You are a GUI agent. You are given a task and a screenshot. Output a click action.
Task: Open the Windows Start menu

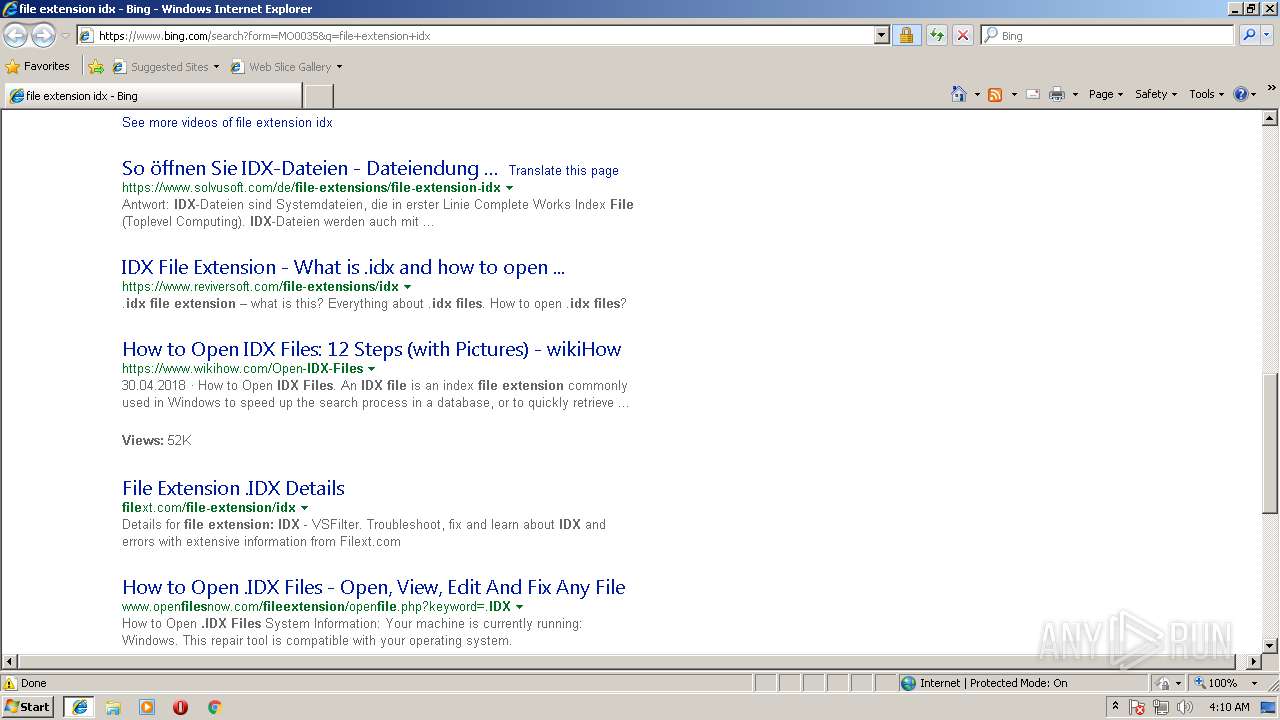click(x=27, y=707)
